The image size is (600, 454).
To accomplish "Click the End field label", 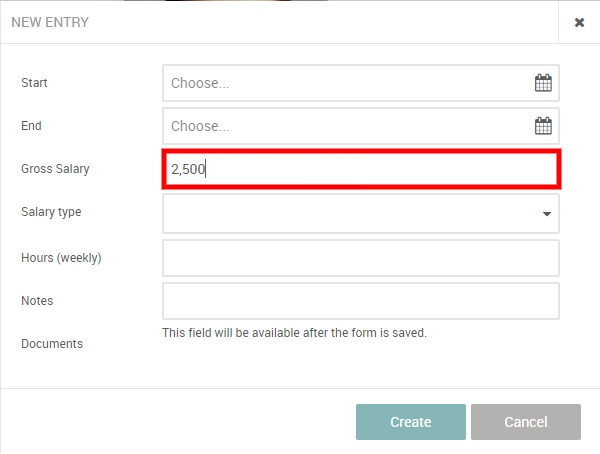I will pos(31,126).
